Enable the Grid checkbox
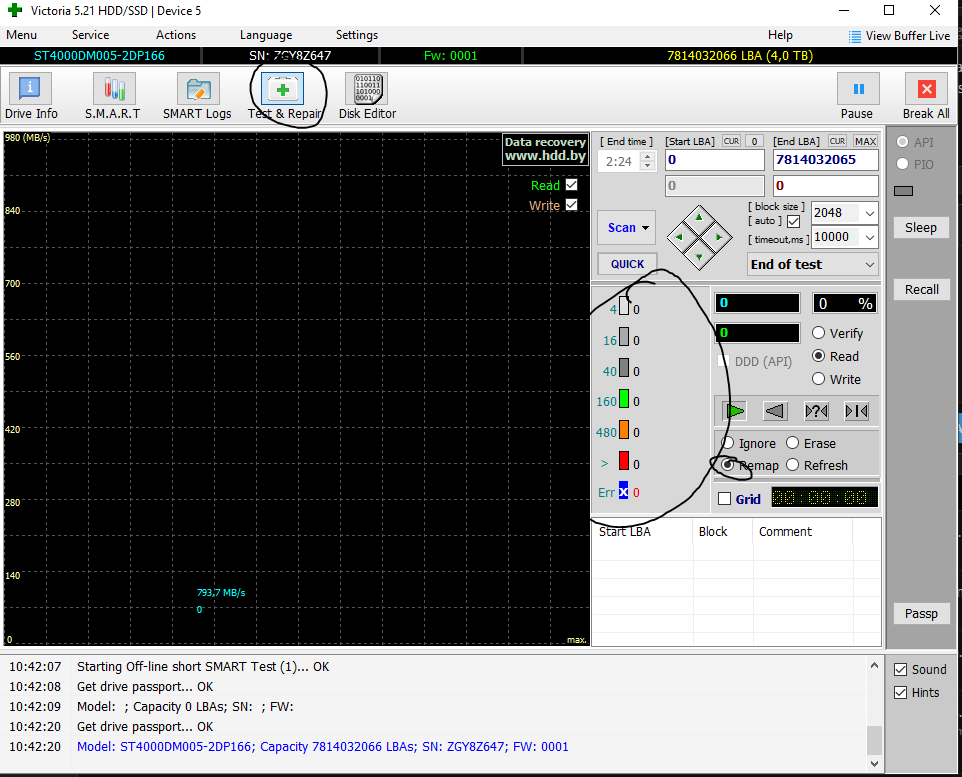Image resolution: width=962 pixels, height=777 pixels. 725,499
